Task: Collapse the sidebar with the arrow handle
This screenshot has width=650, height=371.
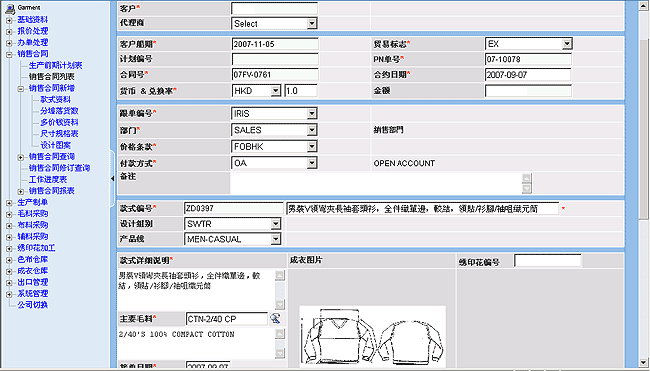Action: 113,179
